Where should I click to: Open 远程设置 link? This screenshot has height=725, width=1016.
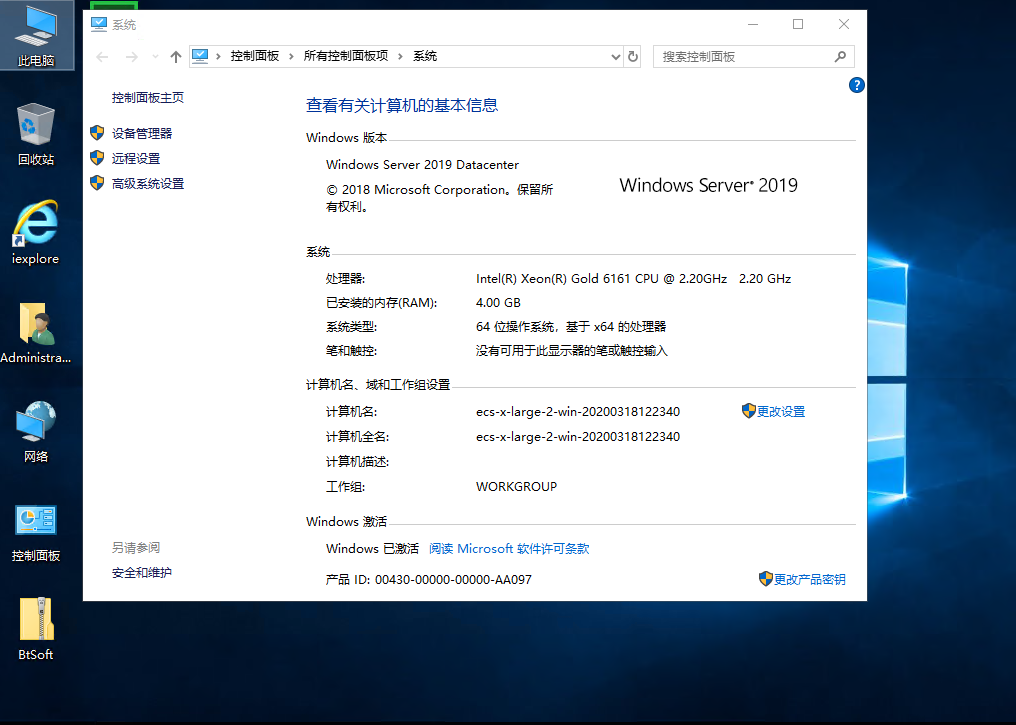(x=136, y=159)
